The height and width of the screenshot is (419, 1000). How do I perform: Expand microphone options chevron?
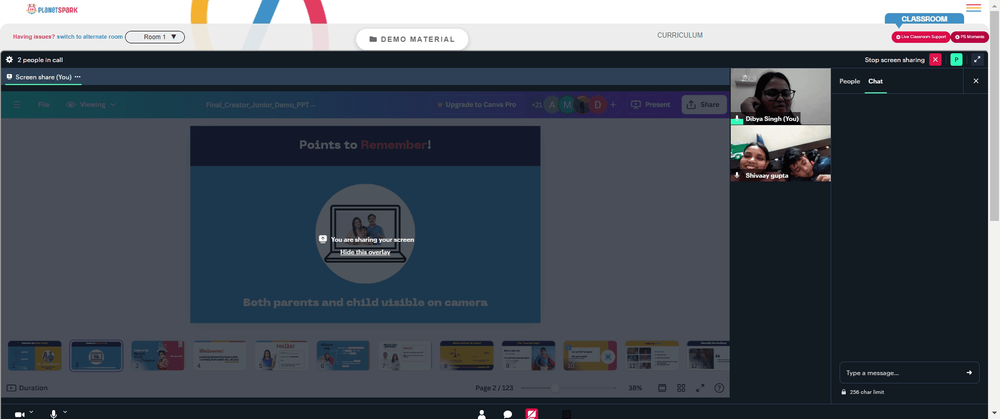64,412
